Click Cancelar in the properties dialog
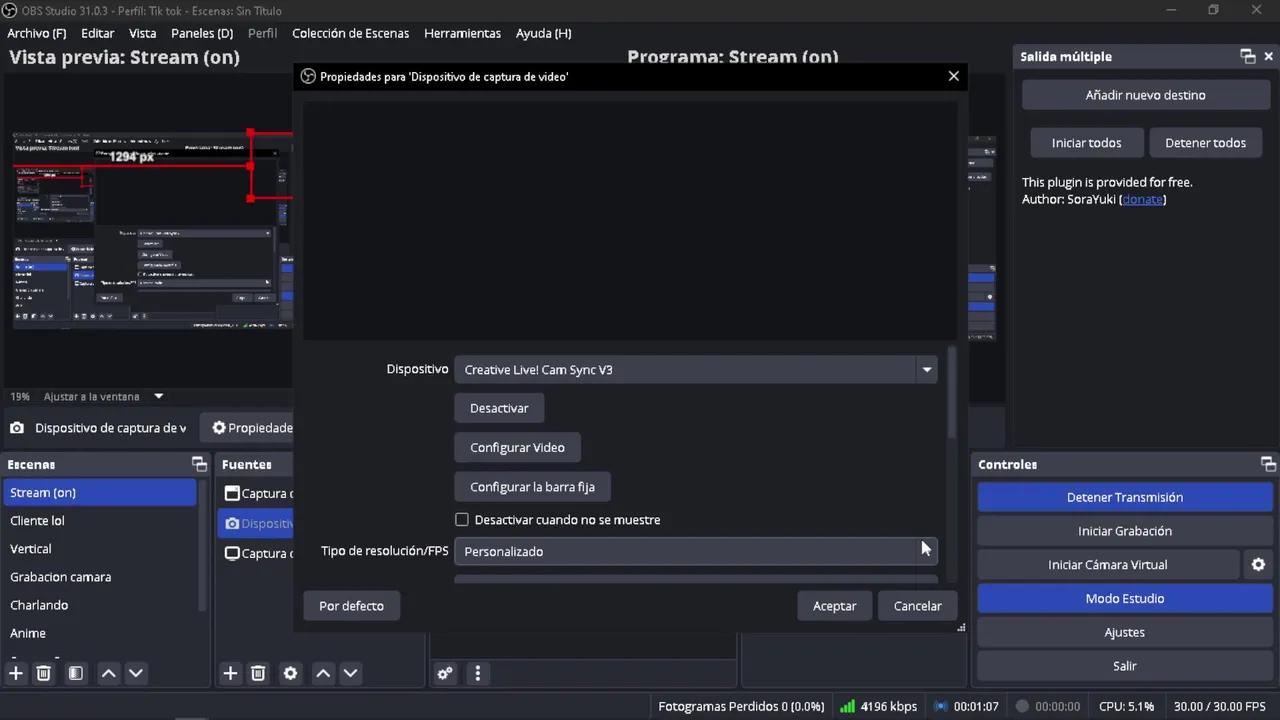Image resolution: width=1280 pixels, height=720 pixels. (x=918, y=606)
